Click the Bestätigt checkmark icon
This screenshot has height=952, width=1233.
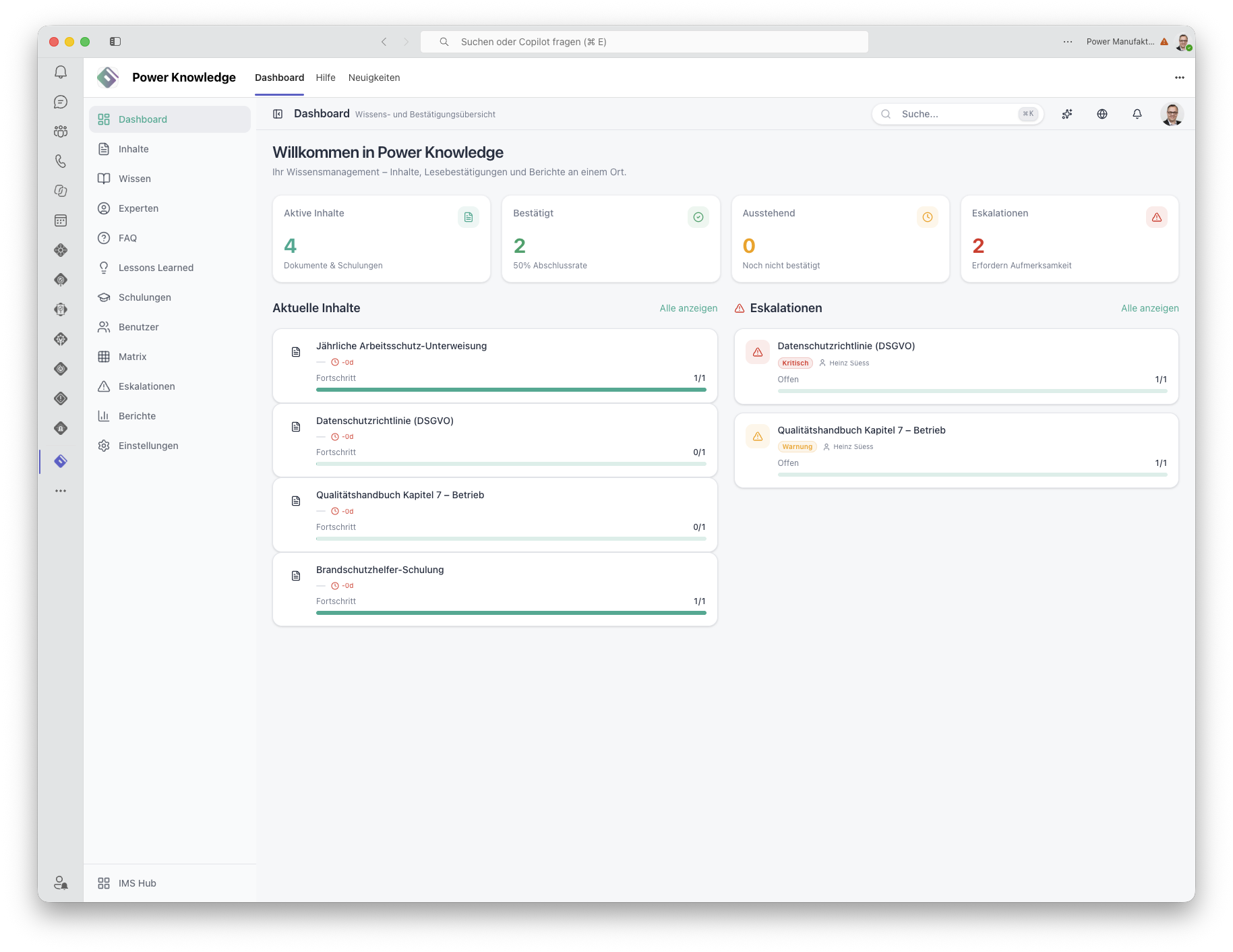pos(698,217)
